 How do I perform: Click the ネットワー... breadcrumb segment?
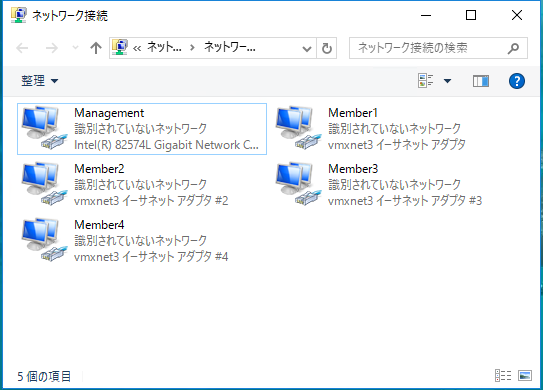[x=230, y=47]
